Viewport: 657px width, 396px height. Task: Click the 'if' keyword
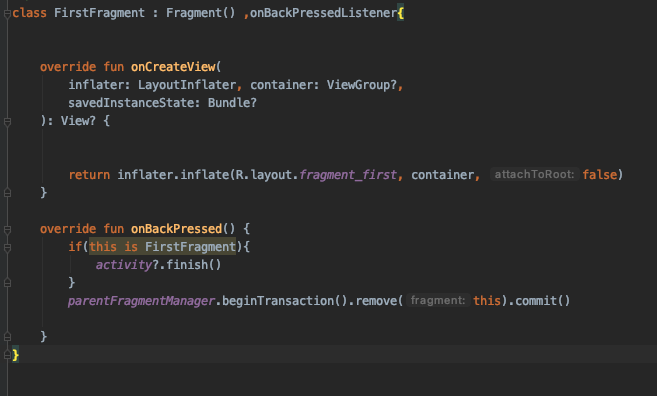point(75,246)
